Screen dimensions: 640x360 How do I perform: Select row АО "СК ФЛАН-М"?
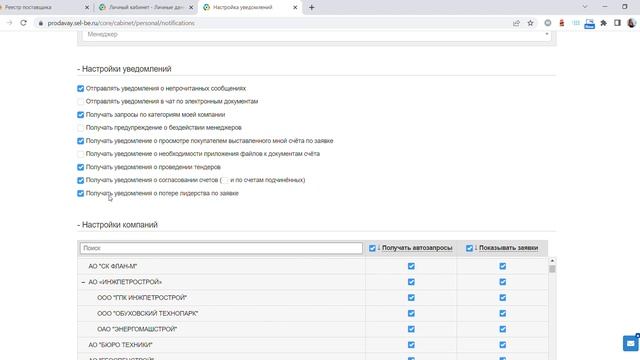312,266
